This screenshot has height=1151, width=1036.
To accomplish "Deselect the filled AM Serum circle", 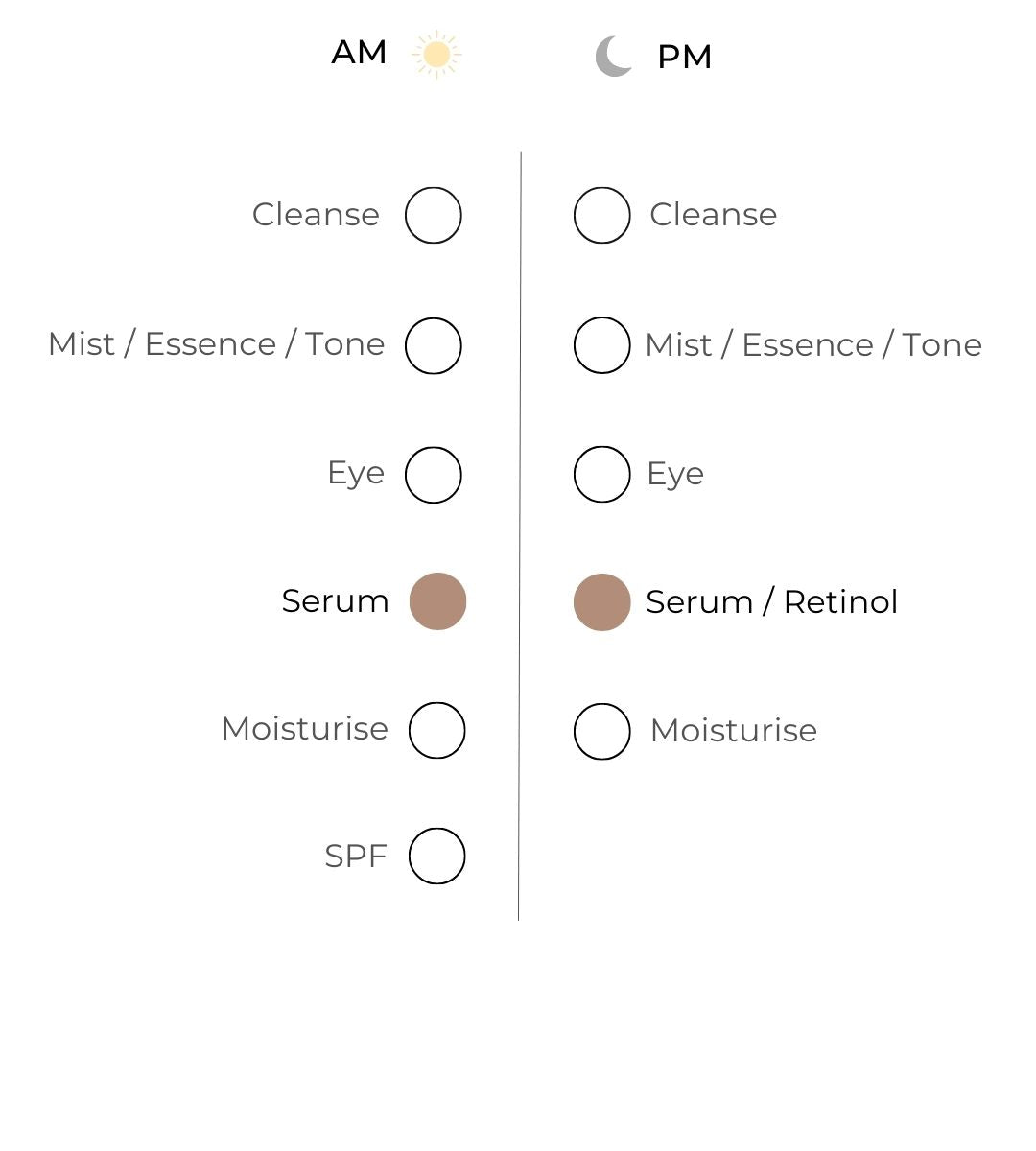I will [x=437, y=601].
